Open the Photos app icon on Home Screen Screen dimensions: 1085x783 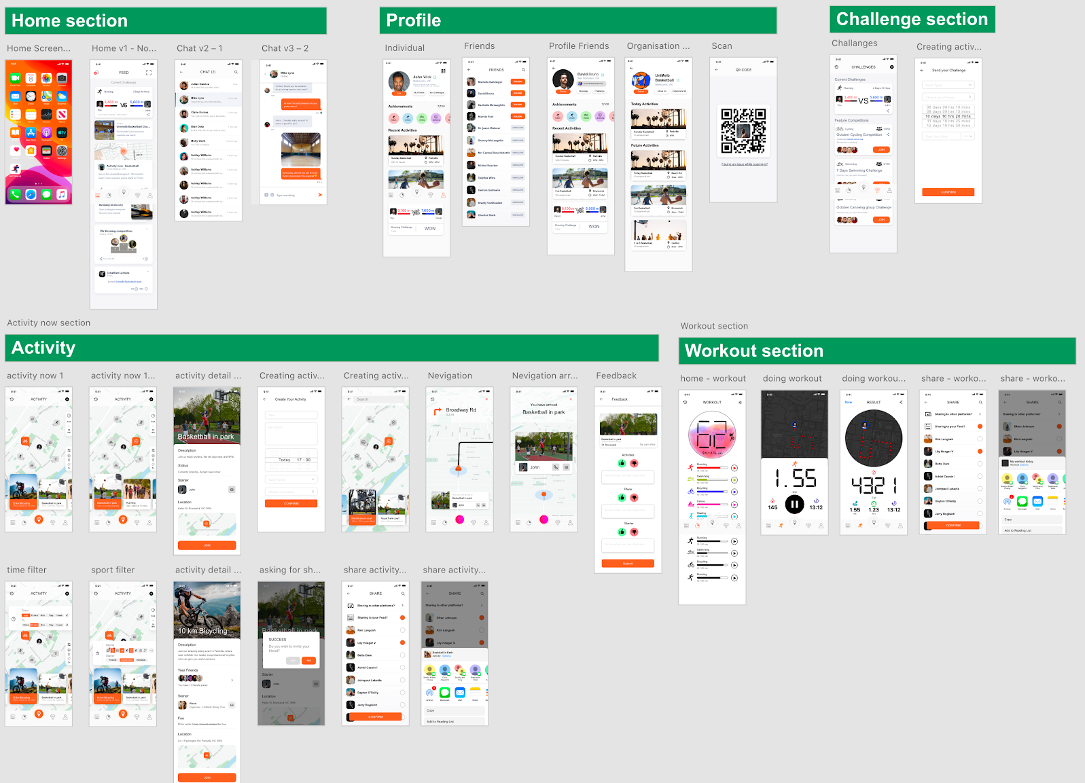click(46, 78)
